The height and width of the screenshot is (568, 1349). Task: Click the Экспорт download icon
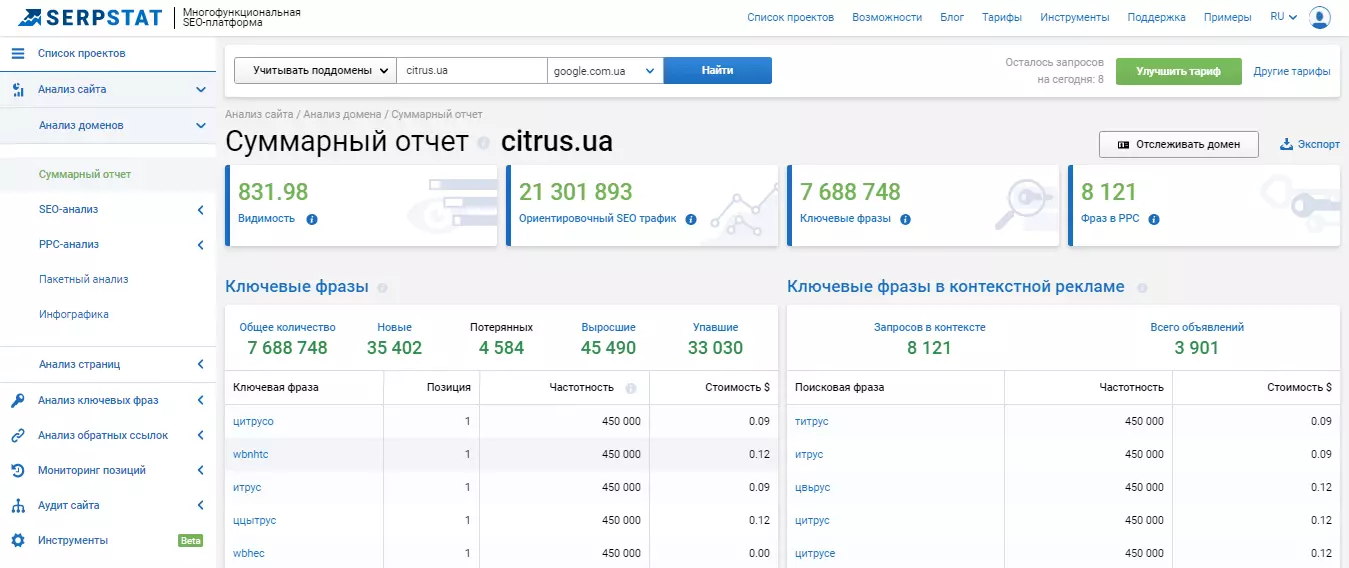click(1287, 144)
